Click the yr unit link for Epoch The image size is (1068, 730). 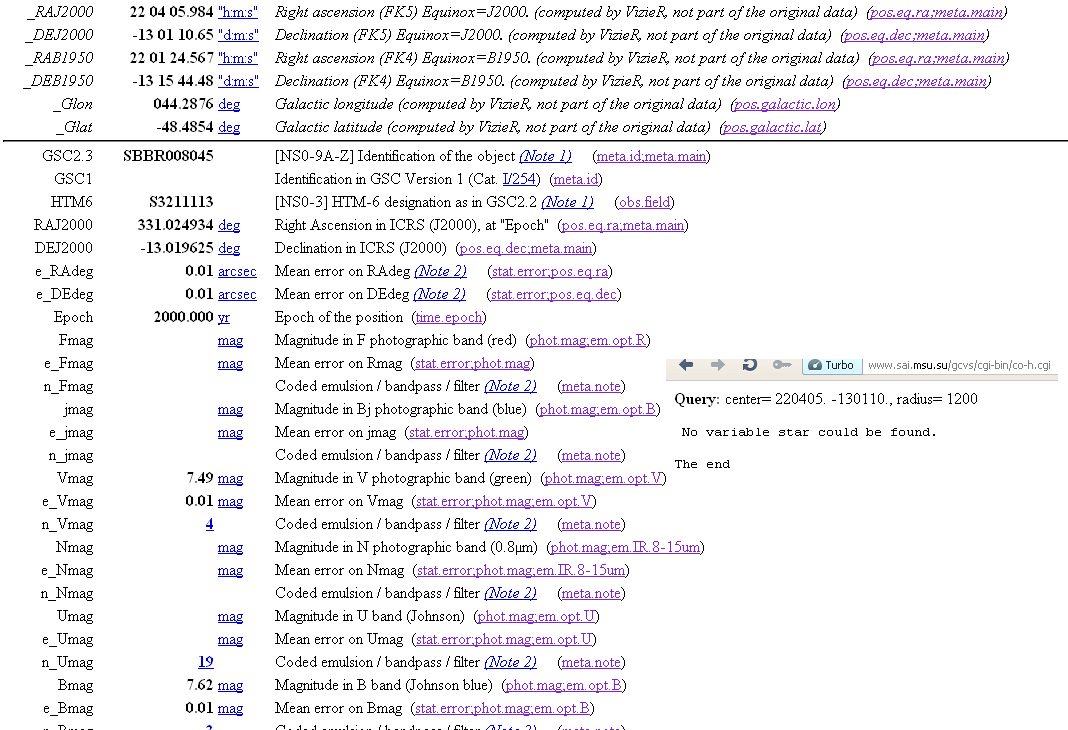pos(224,317)
